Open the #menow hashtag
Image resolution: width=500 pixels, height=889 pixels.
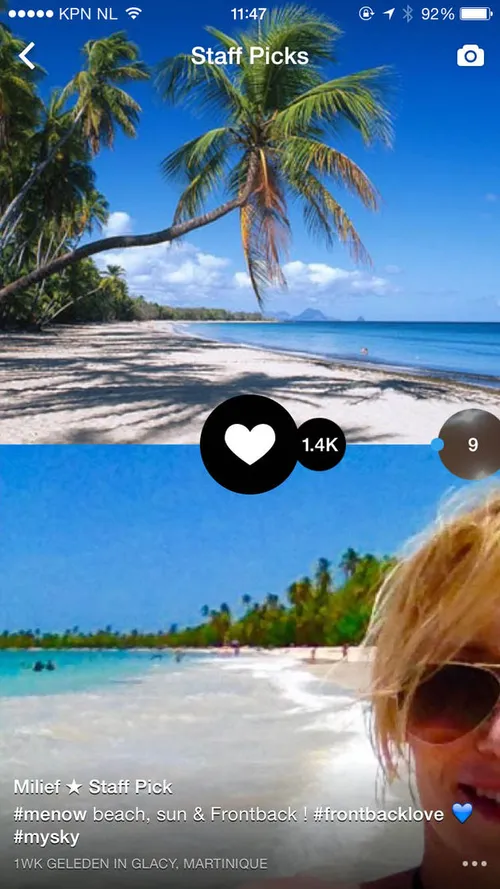(50, 815)
